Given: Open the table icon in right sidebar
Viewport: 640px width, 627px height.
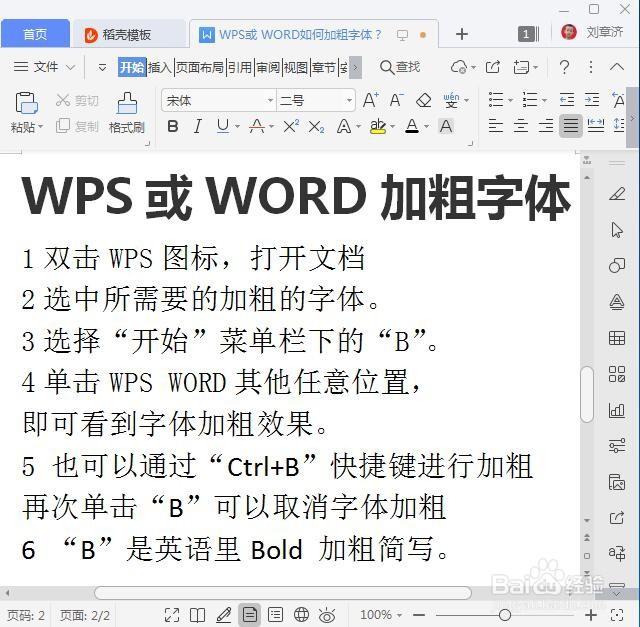Looking at the screenshot, I should [617, 338].
